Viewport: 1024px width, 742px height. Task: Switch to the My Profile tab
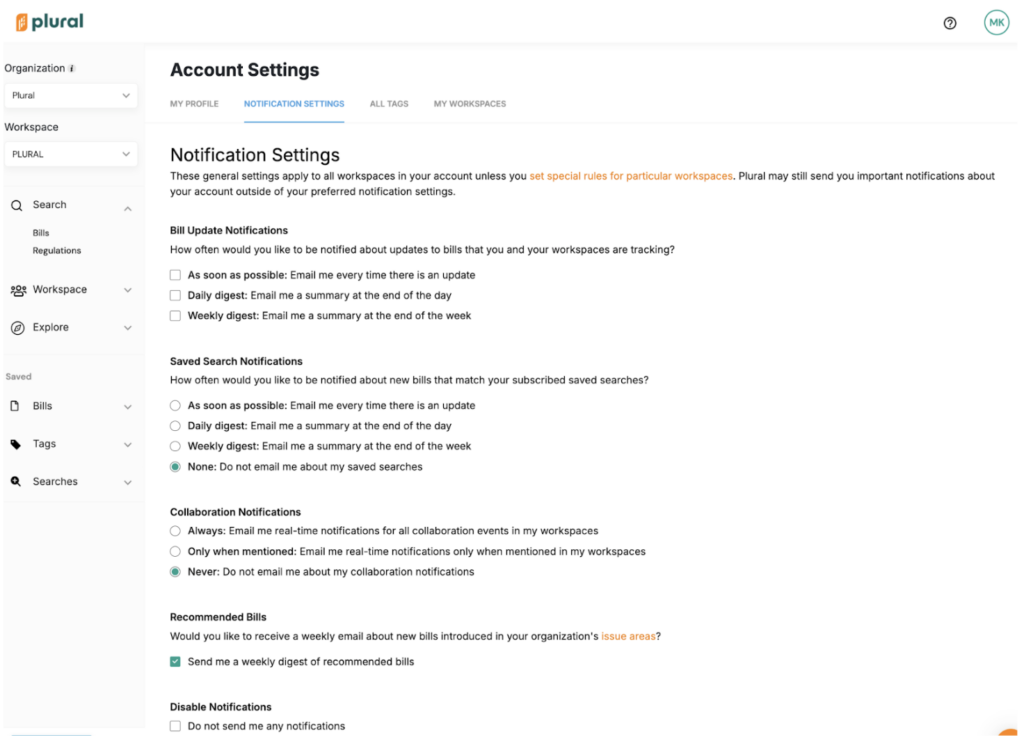coord(194,104)
